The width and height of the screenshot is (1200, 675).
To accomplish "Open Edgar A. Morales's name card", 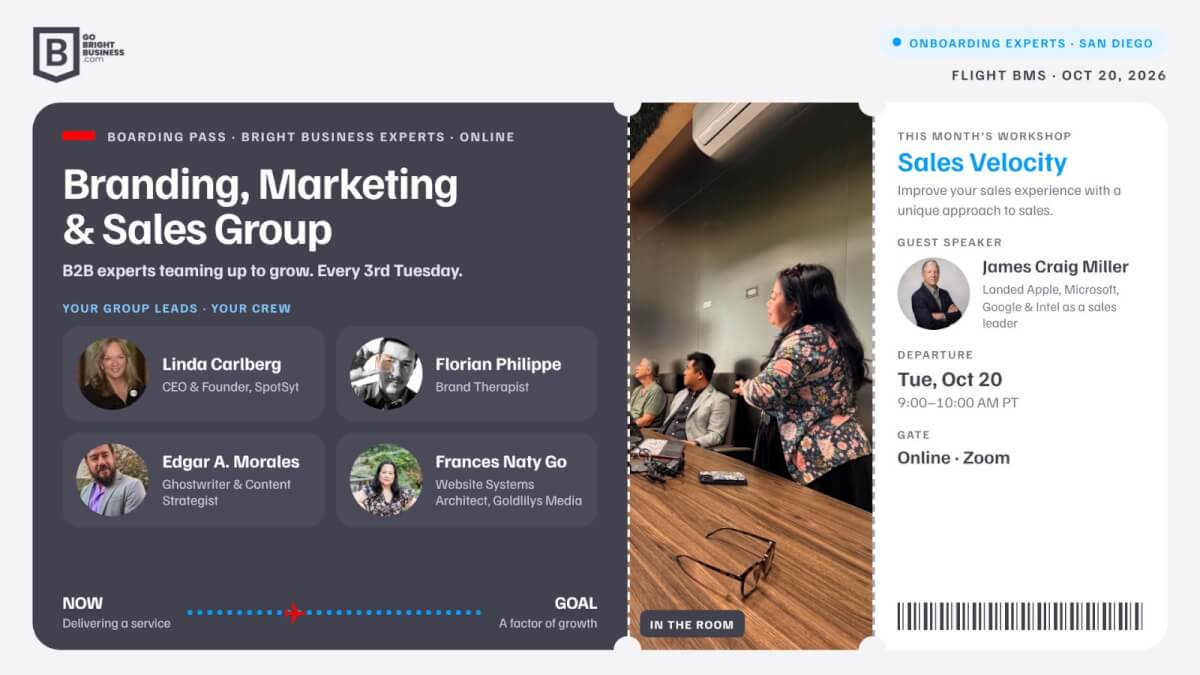I will tap(194, 479).
